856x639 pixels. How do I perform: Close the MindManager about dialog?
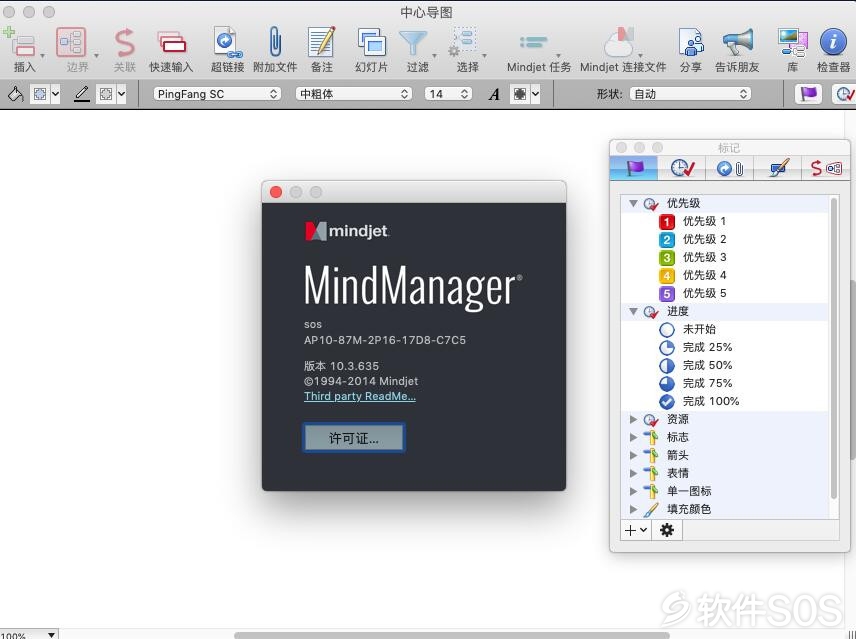click(276, 192)
